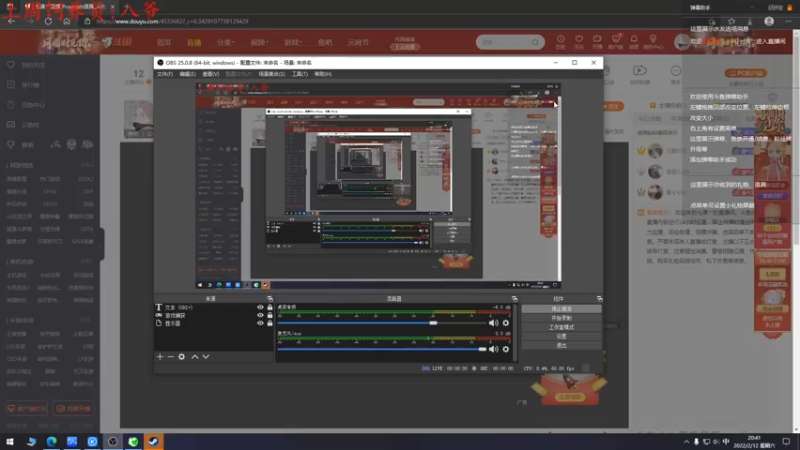Lock the display capture source
The width and height of the screenshot is (800, 450).
click(x=270, y=323)
